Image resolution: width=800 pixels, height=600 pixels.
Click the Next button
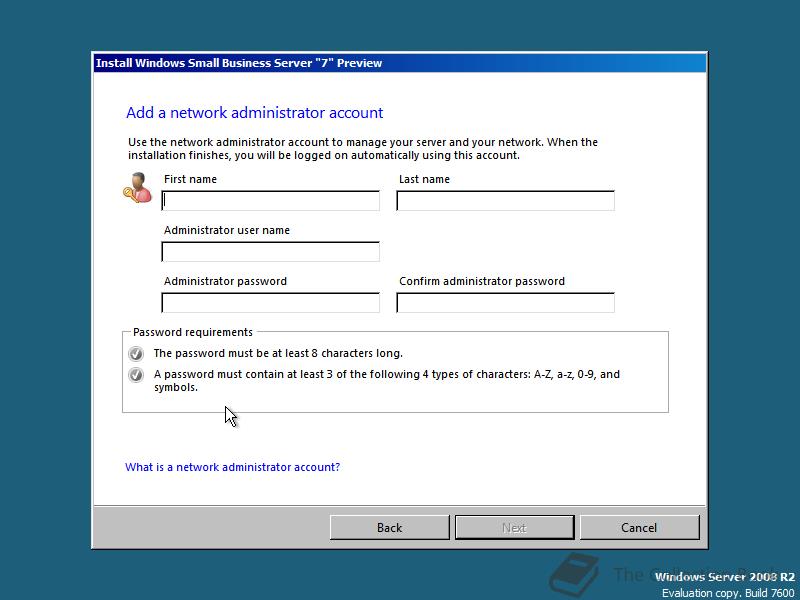(x=514, y=528)
